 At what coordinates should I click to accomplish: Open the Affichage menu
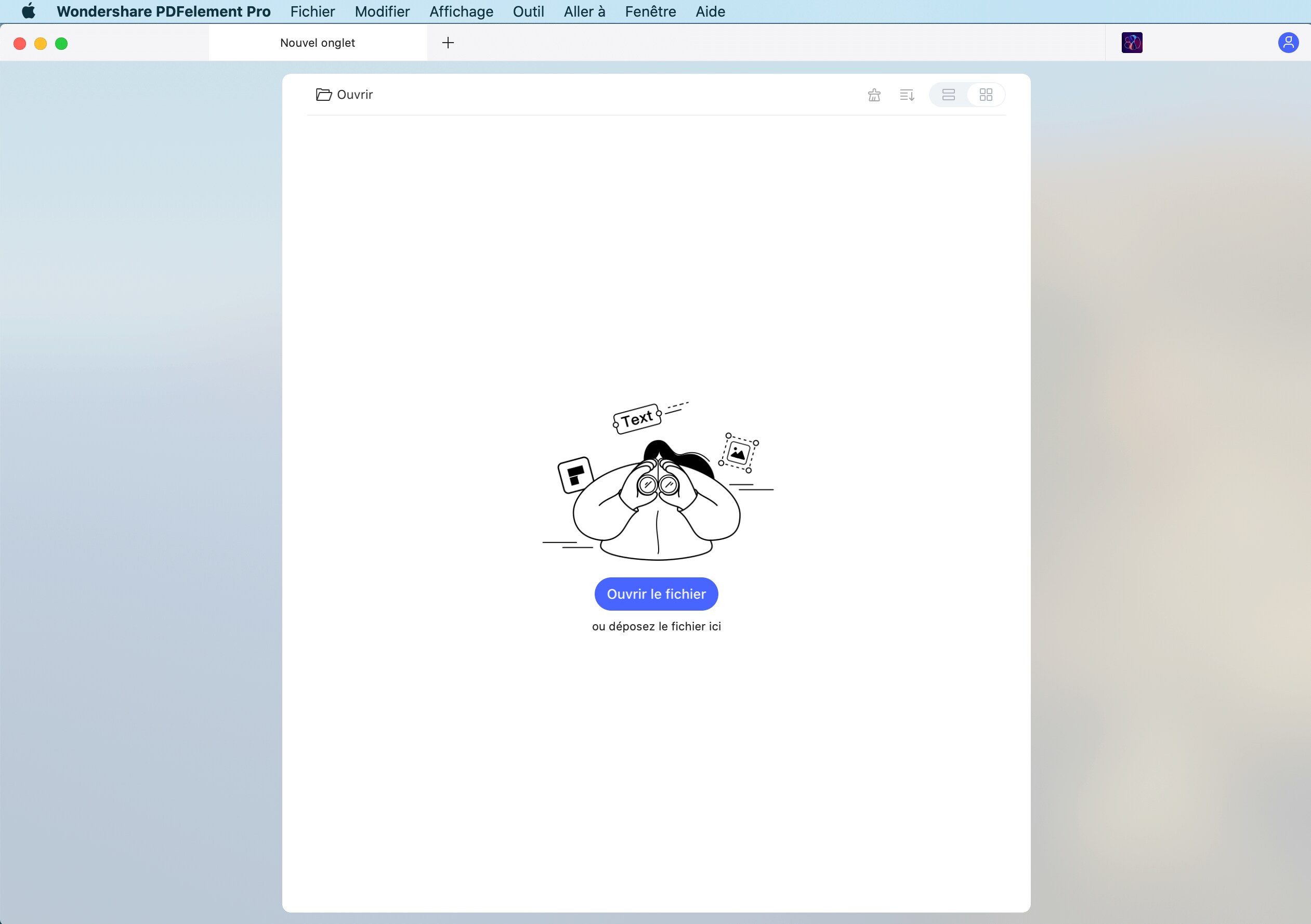coord(460,11)
